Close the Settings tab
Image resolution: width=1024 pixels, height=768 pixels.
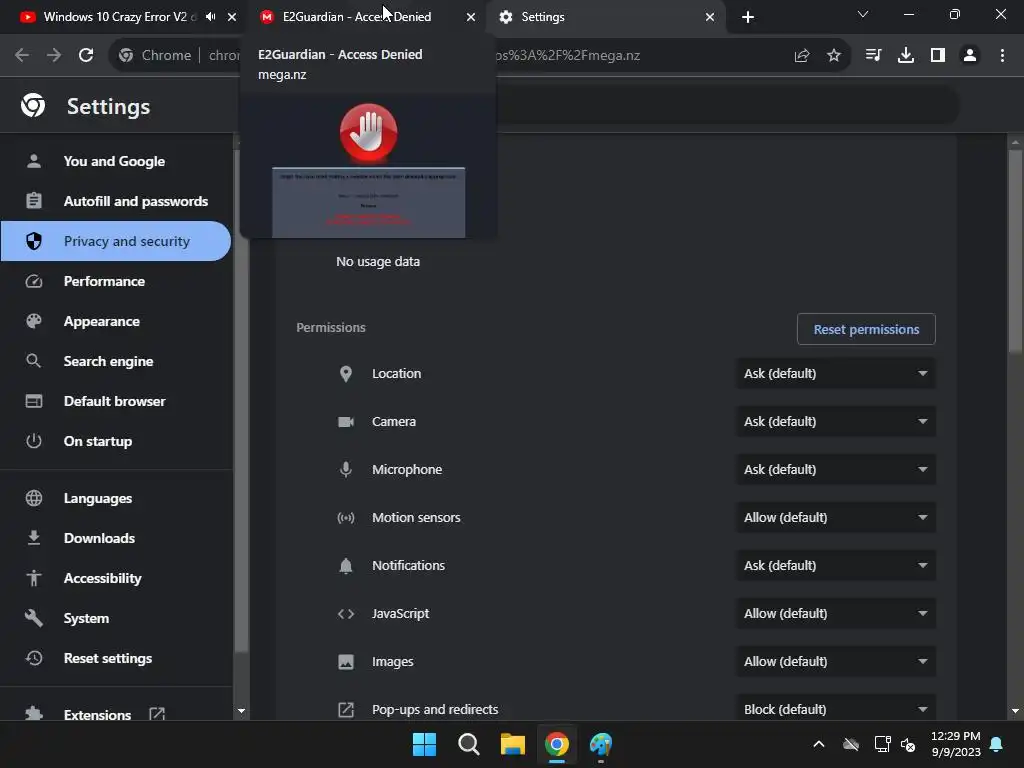(710, 17)
